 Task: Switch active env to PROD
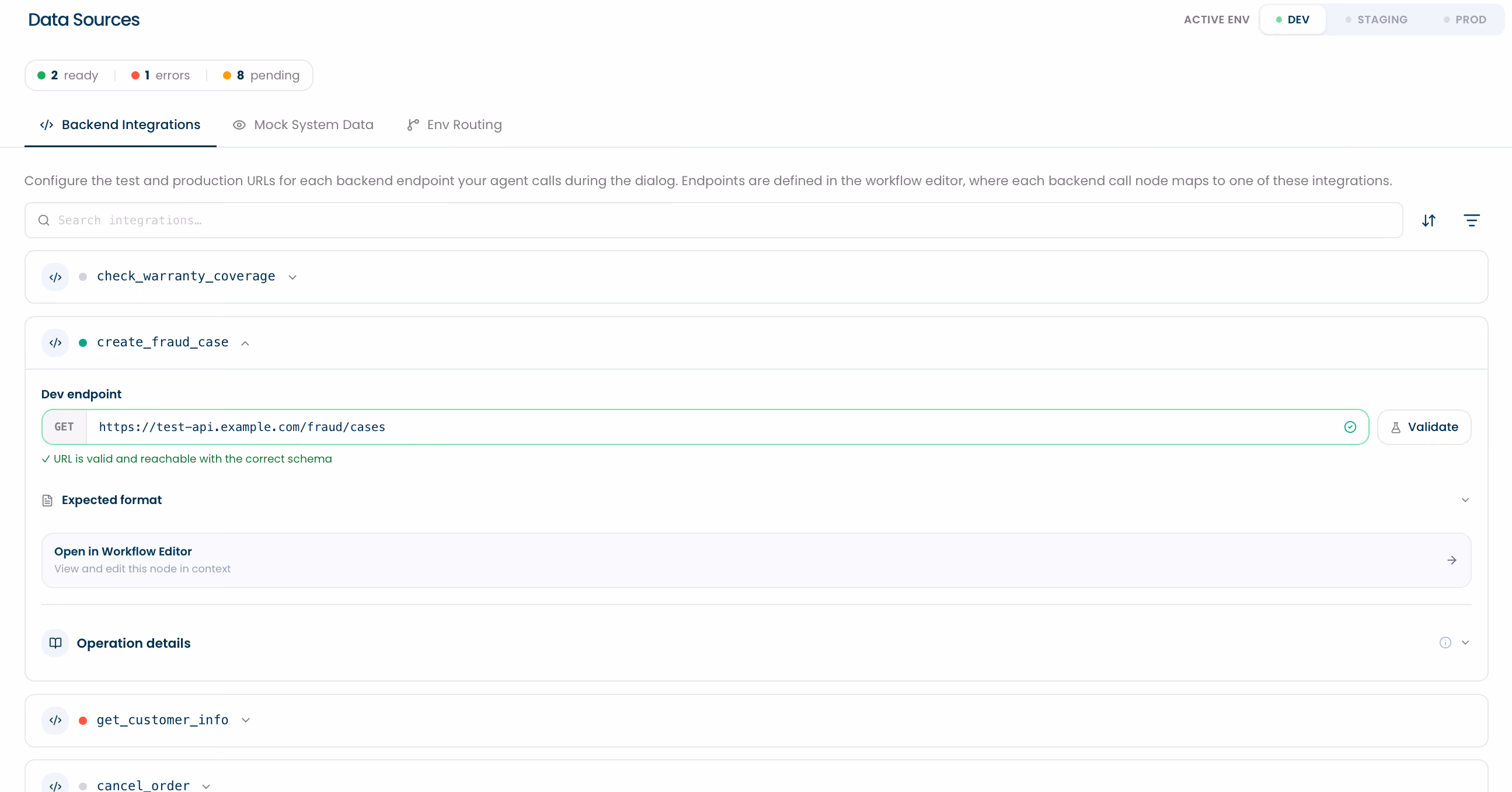pyautogui.click(x=1465, y=19)
